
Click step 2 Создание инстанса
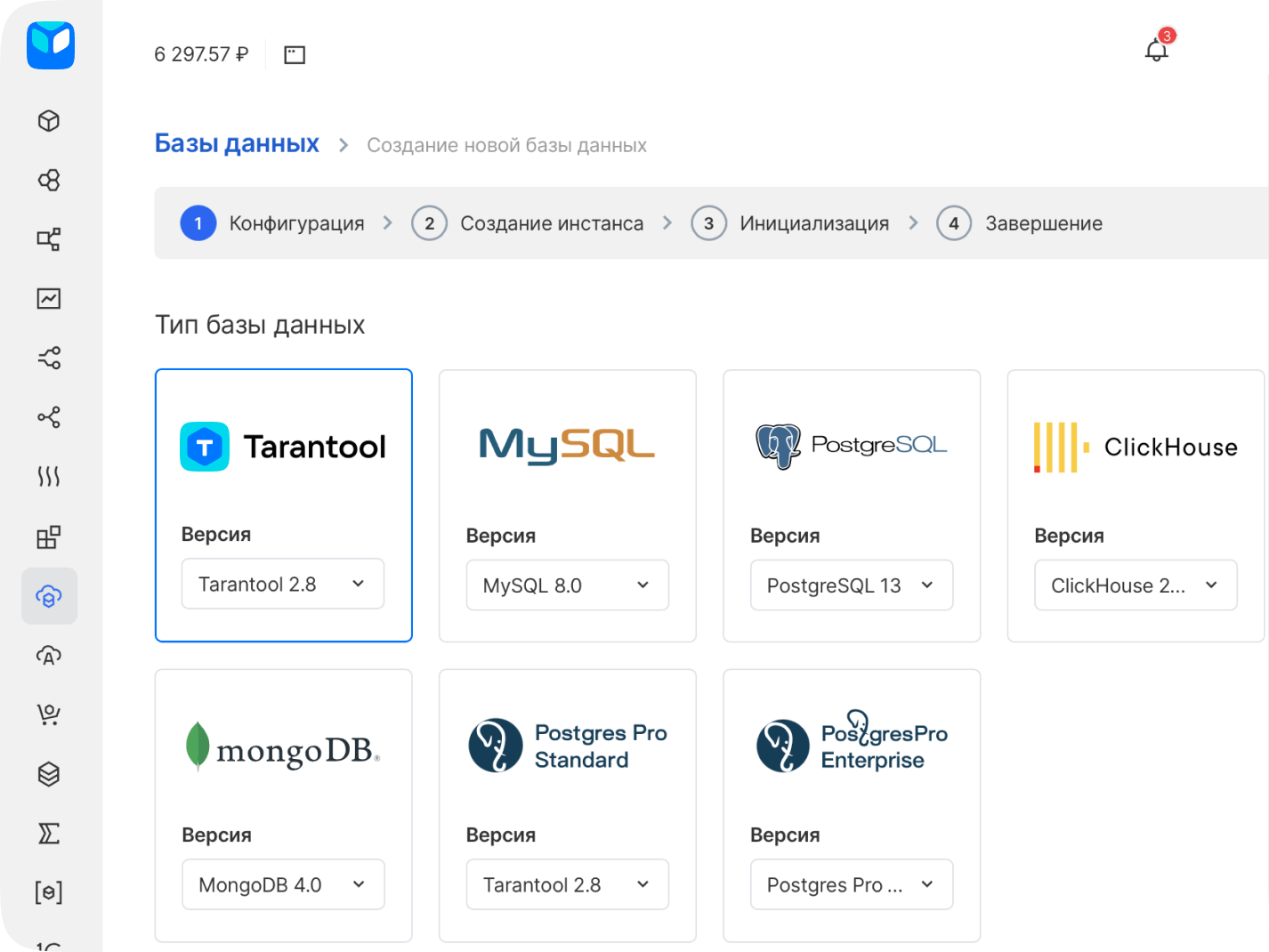point(528,223)
